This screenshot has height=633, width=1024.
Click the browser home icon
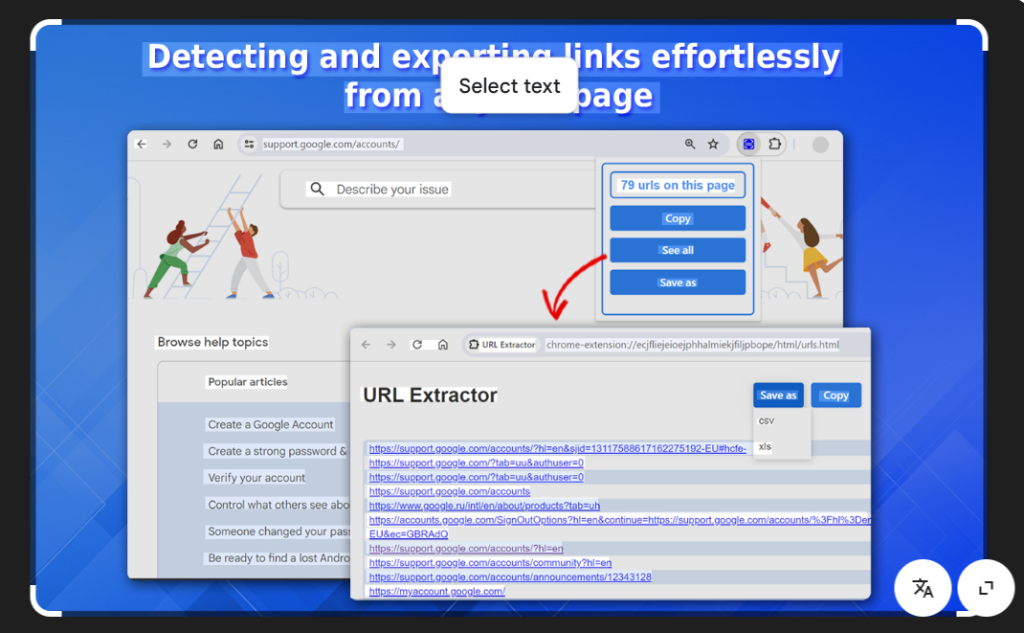pyautogui.click(x=218, y=144)
